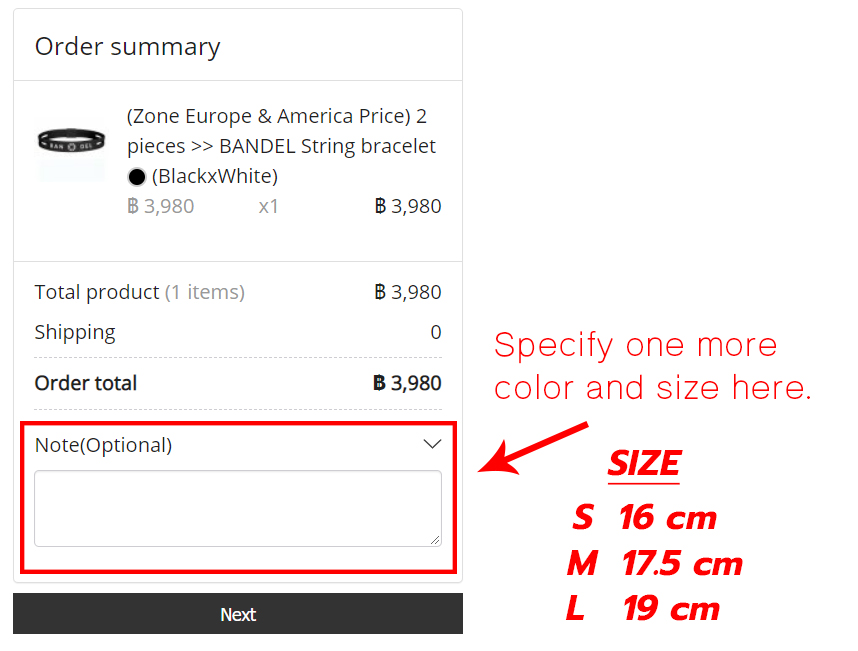Image resolution: width=858 pixels, height=651 pixels.
Task: Click the Order total amount ฿ 3,980
Action: pyautogui.click(x=407, y=383)
